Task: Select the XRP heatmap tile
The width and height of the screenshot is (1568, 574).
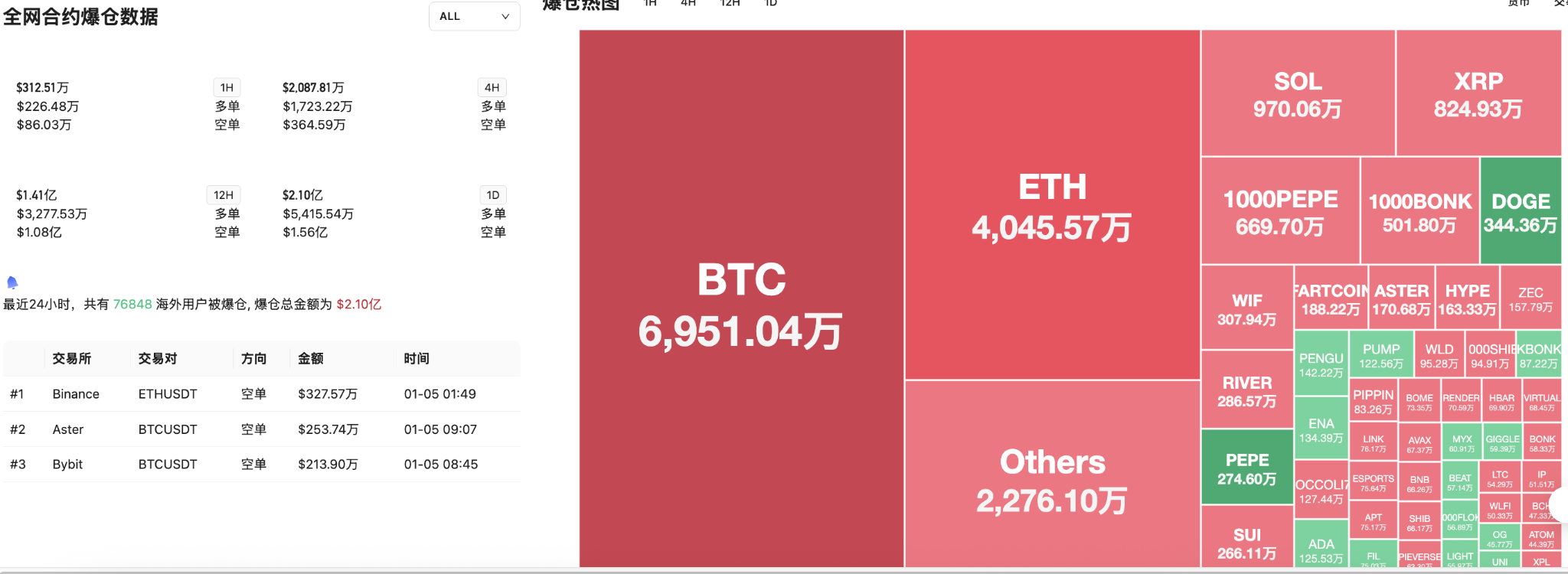Action: [x=1478, y=94]
